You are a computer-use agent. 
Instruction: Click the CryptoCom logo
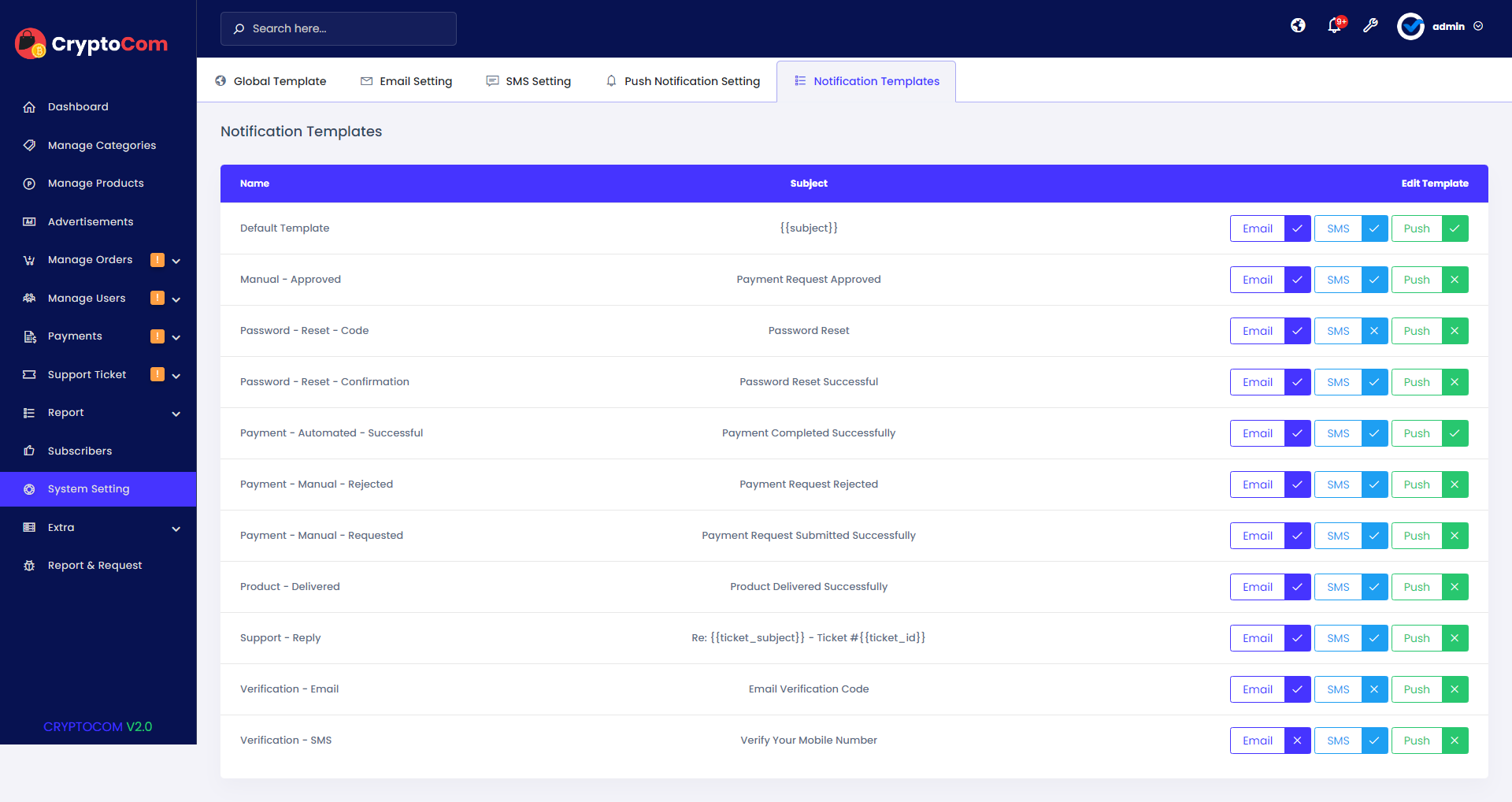point(91,43)
